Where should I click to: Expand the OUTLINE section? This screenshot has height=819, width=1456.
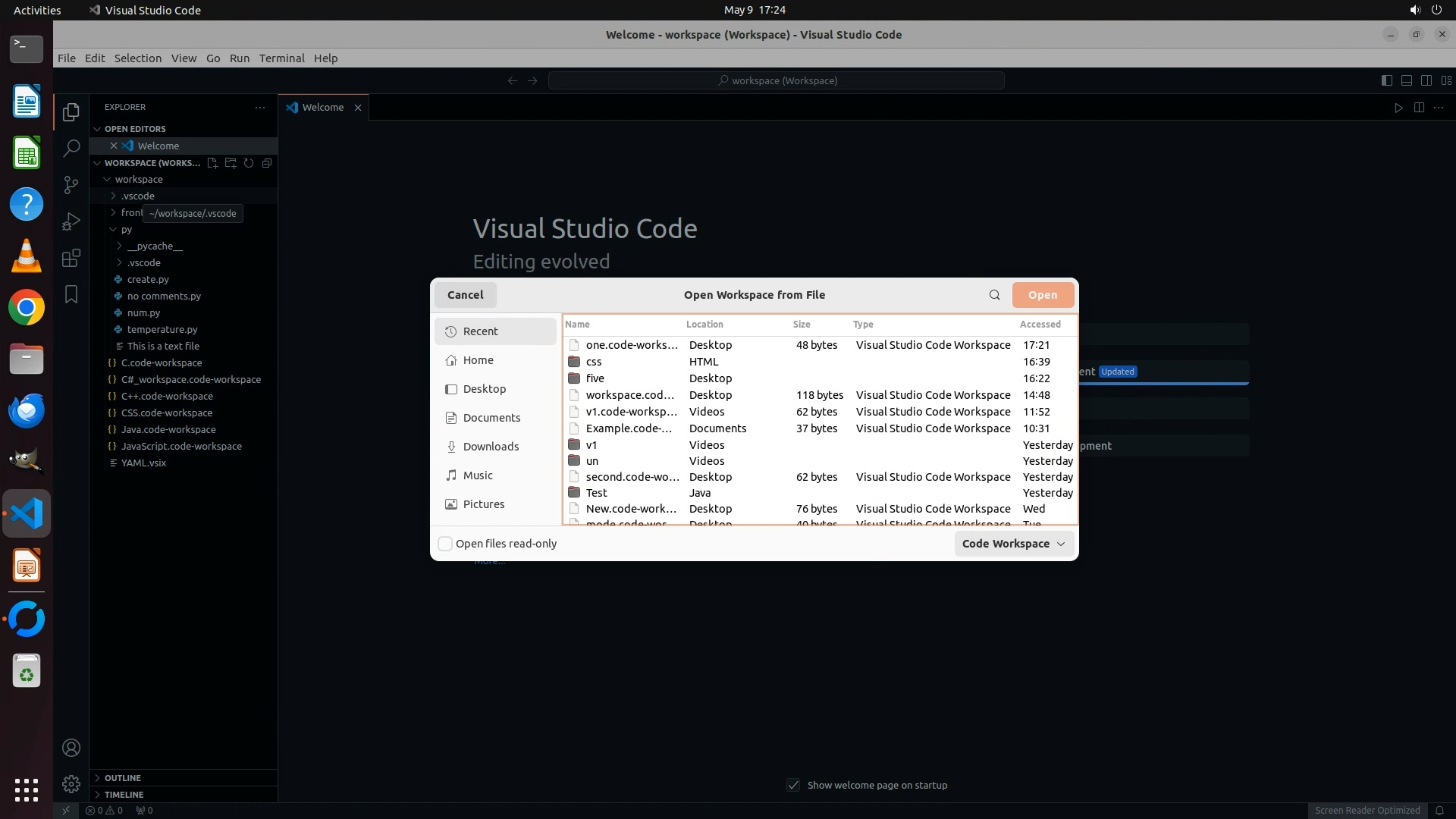coord(122,778)
